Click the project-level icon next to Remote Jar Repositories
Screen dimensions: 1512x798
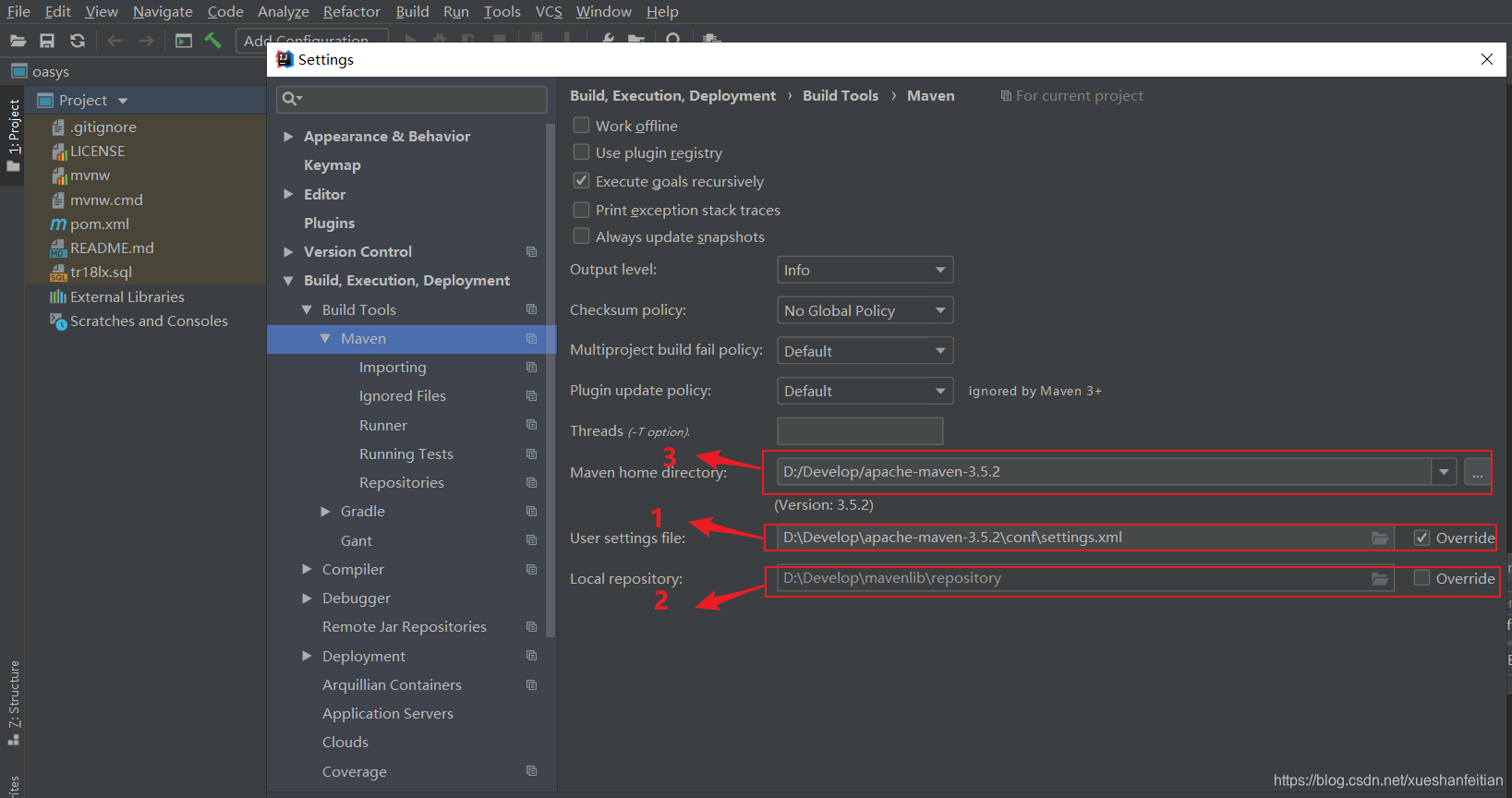(531, 626)
